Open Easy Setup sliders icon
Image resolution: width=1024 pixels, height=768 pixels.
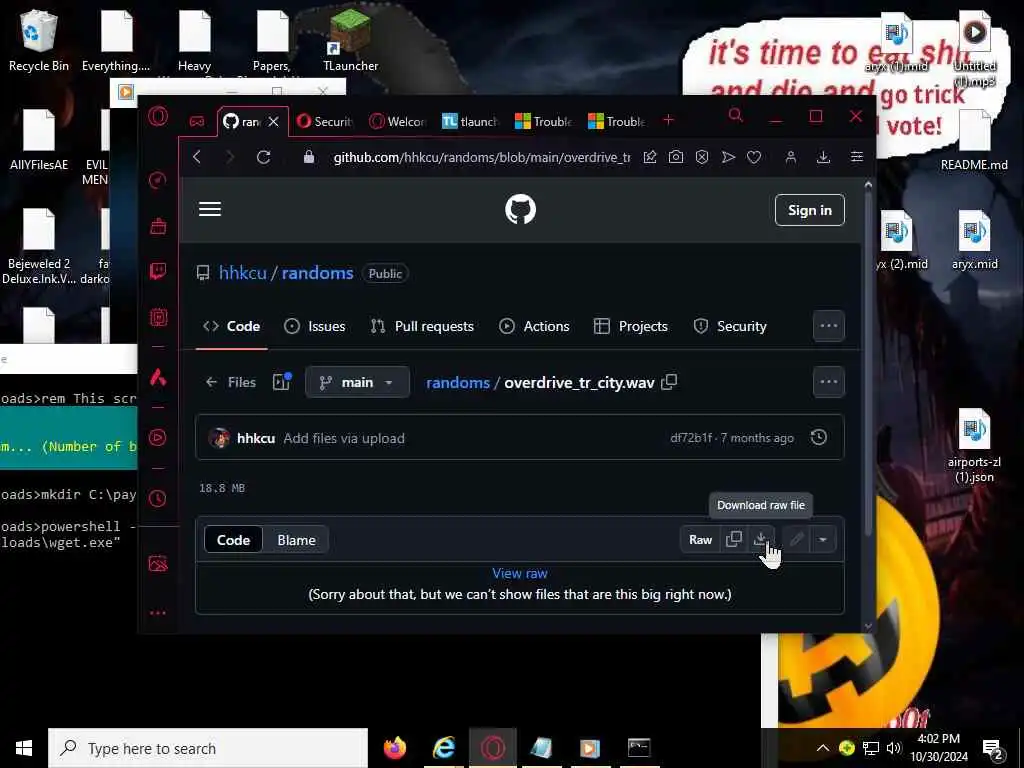(x=857, y=157)
